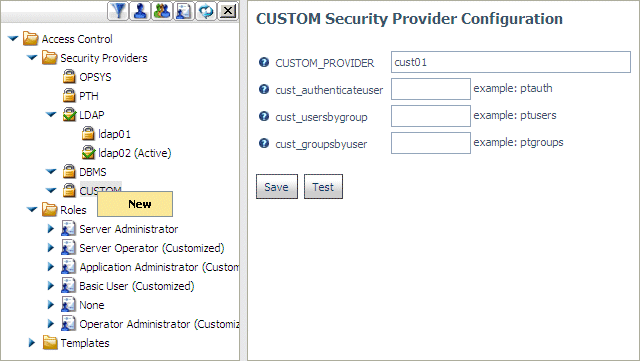Collapse the LDAP provider node
The image size is (642, 361).
51,115
